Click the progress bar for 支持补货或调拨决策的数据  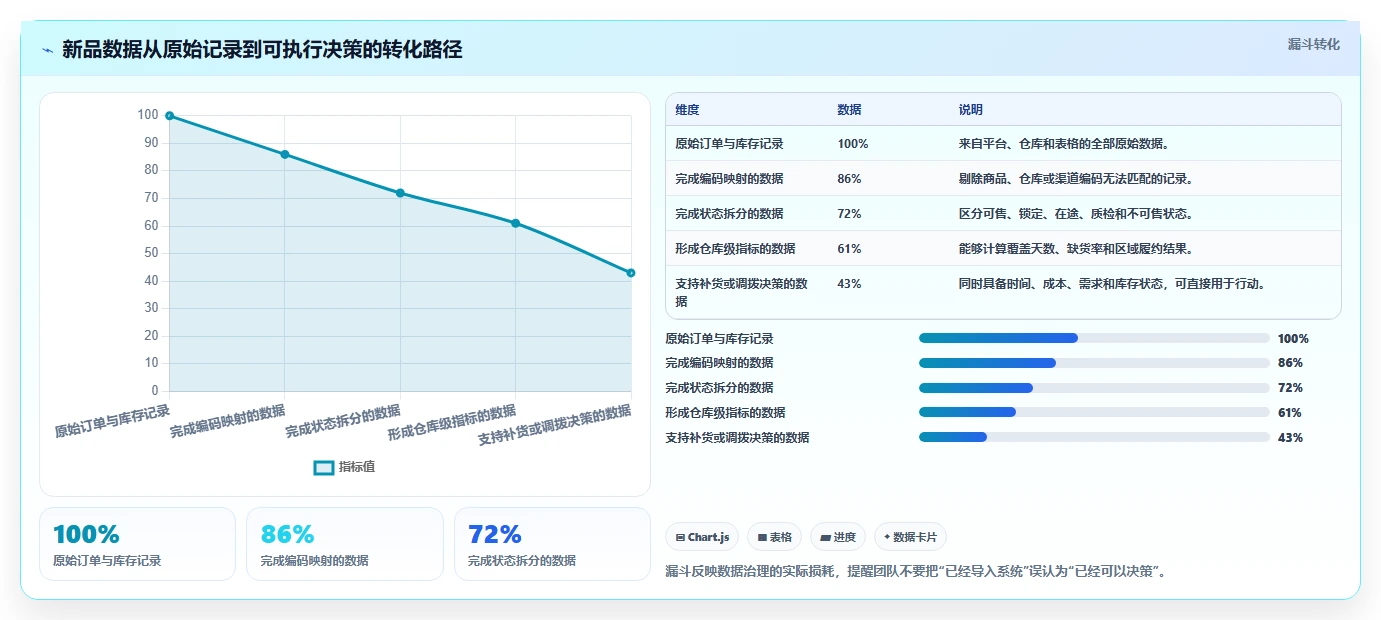[1094, 437]
